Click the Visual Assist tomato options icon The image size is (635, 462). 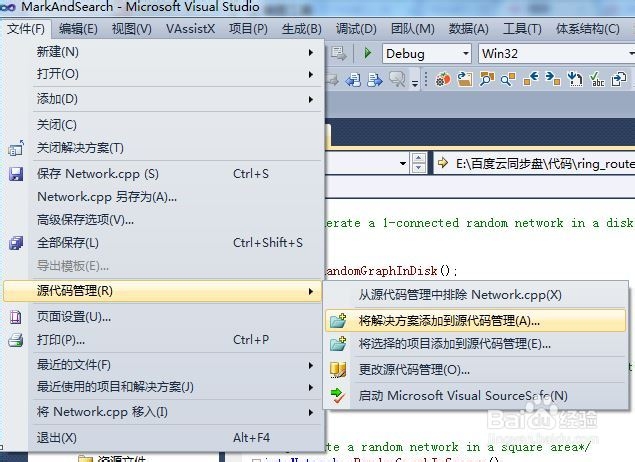pyautogui.click(x=443, y=79)
